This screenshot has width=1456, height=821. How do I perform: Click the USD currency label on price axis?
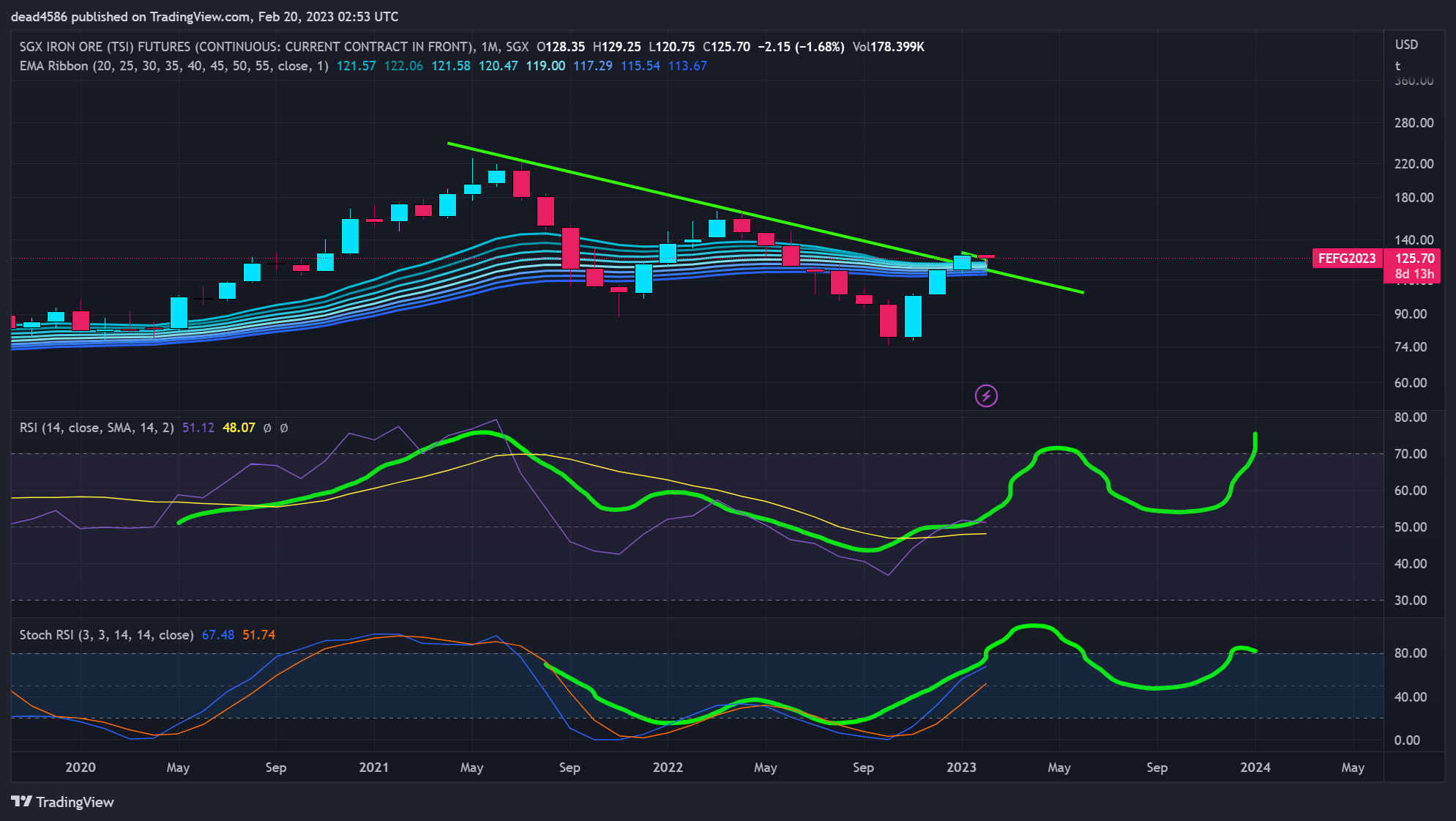1406,45
